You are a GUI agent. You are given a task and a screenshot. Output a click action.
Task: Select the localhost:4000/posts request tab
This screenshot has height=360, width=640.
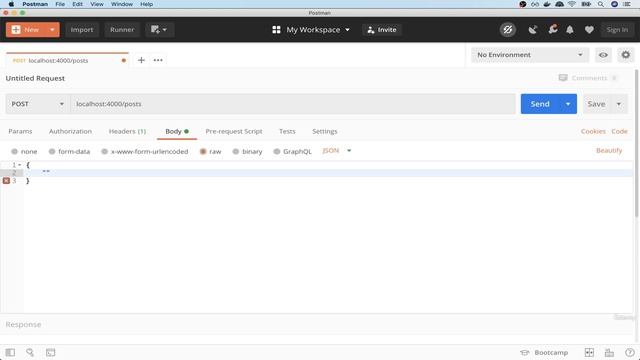[67, 60]
